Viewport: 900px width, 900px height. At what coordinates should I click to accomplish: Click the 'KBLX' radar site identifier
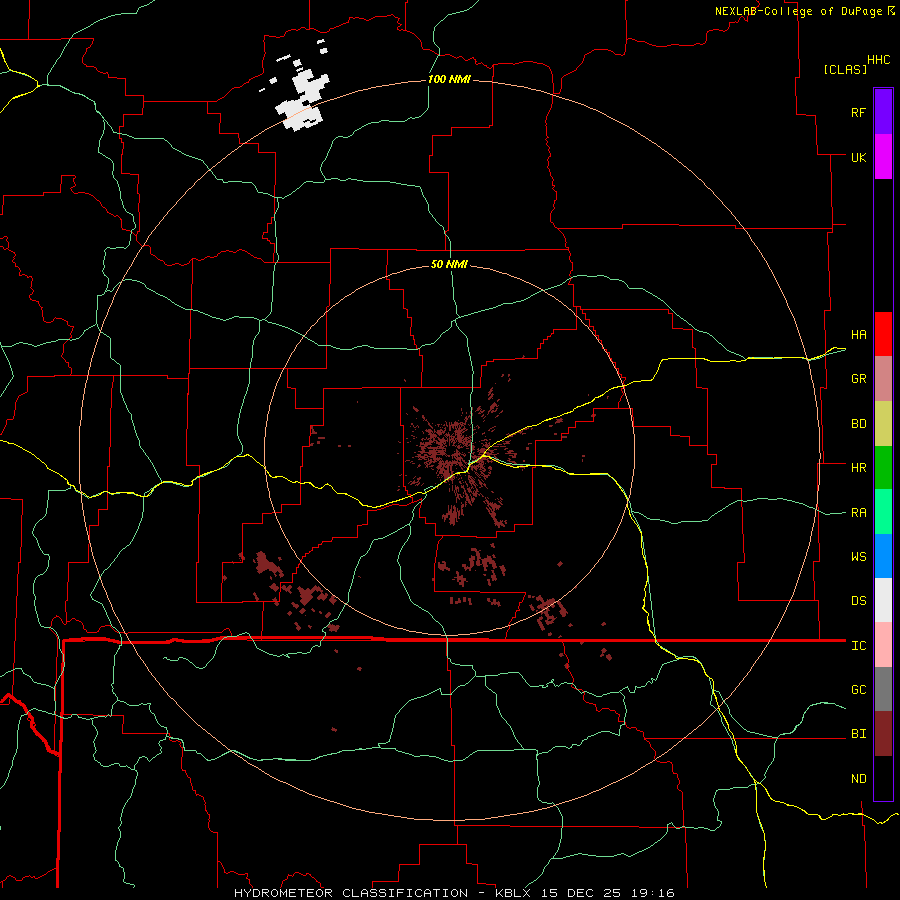pyautogui.click(x=514, y=893)
